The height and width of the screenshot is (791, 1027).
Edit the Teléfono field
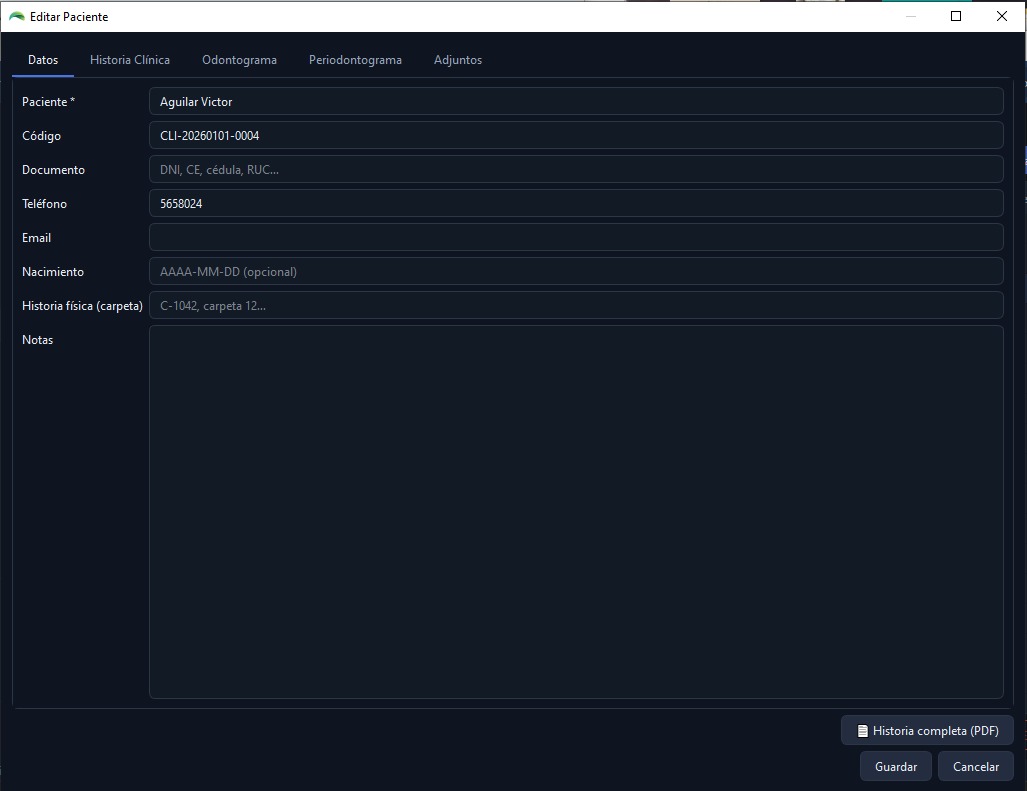(x=576, y=204)
